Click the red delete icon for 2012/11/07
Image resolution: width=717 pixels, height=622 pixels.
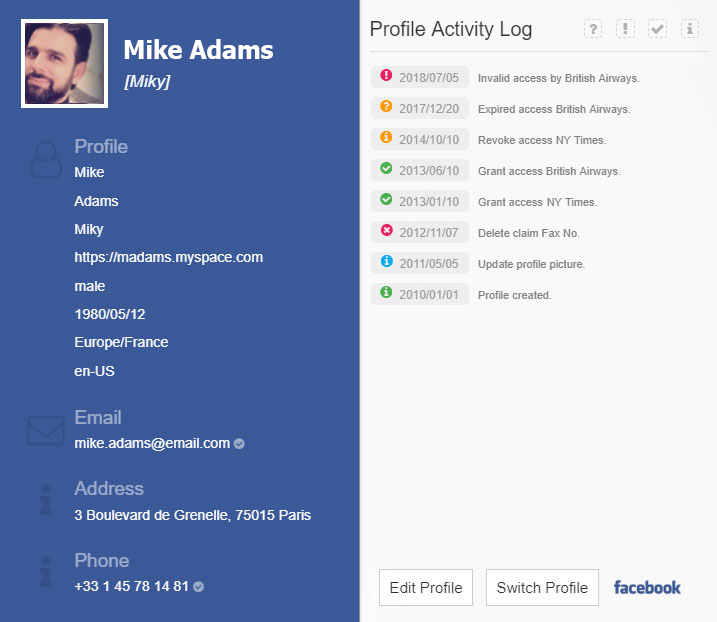point(387,230)
